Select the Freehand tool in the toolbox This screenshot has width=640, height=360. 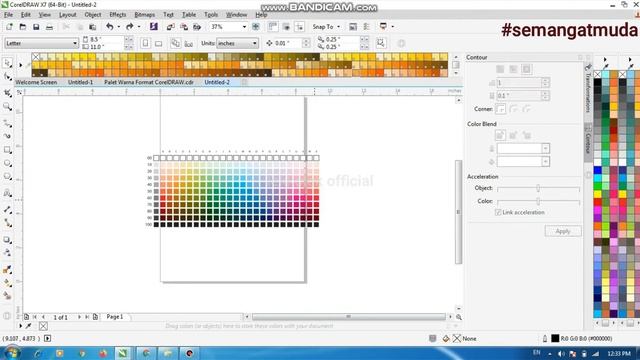pos(7,123)
